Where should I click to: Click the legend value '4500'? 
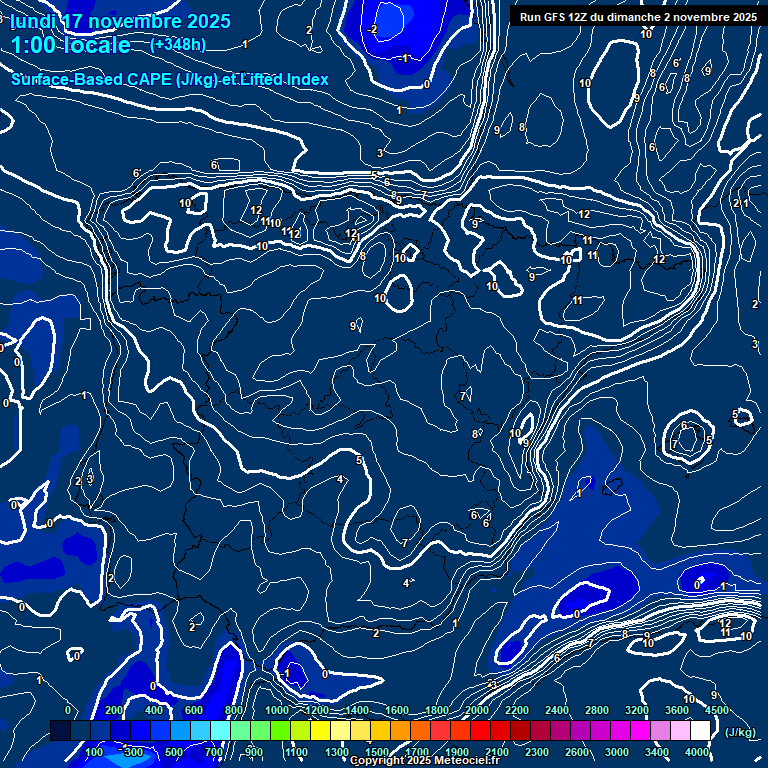tap(717, 710)
